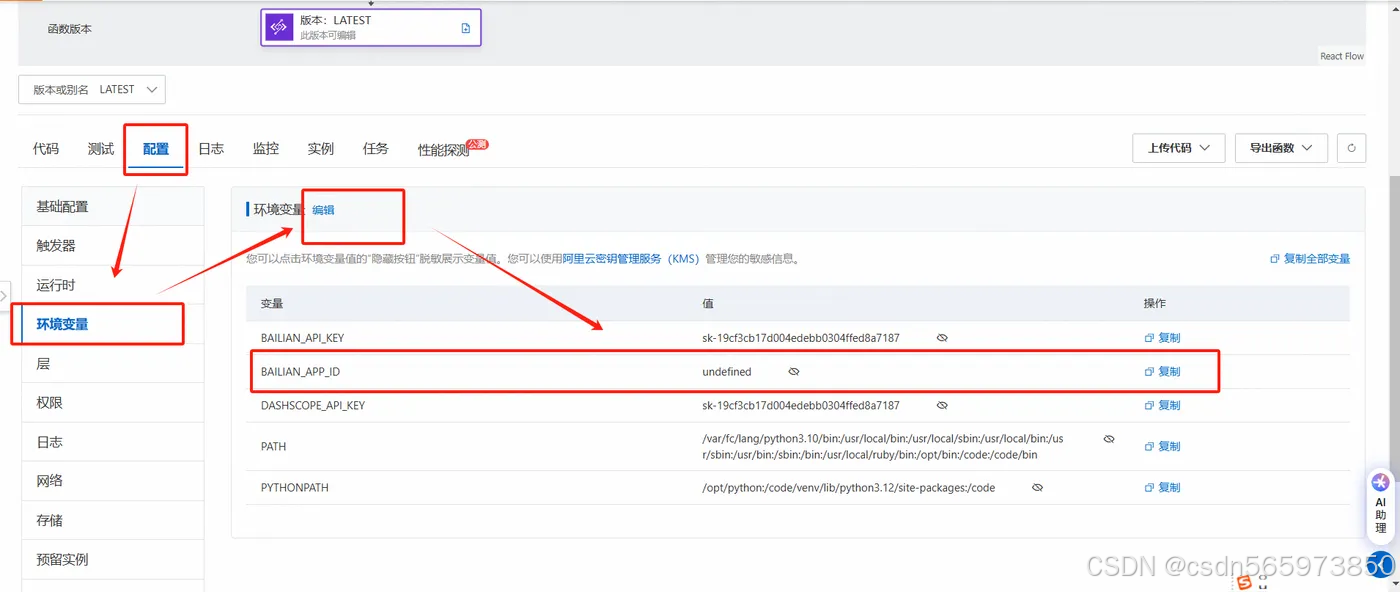The height and width of the screenshot is (592, 1400).
Task: Select 网络 in the sidebar
Action: (113, 480)
